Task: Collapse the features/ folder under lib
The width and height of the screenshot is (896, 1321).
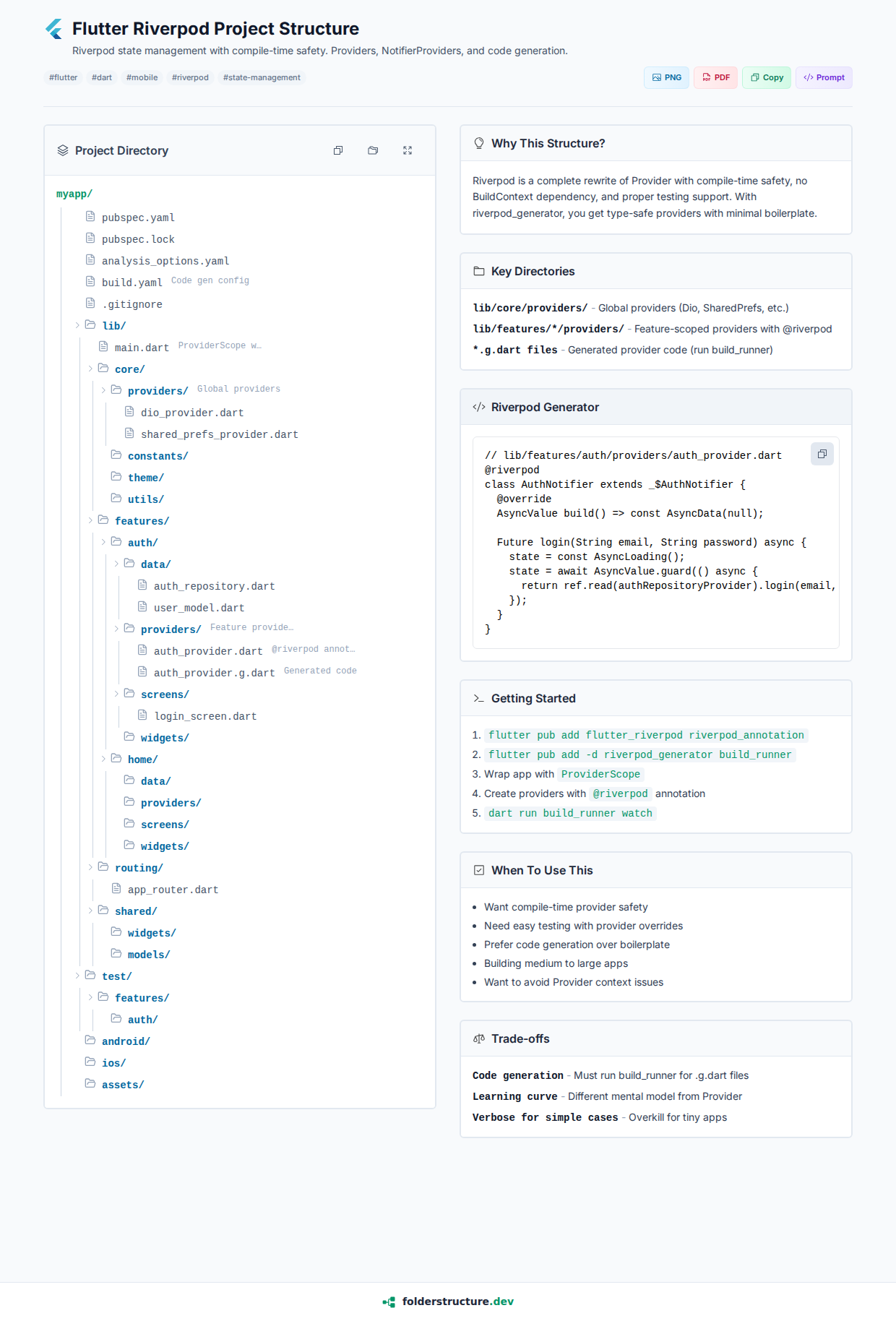Action: [x=91, y=520]
